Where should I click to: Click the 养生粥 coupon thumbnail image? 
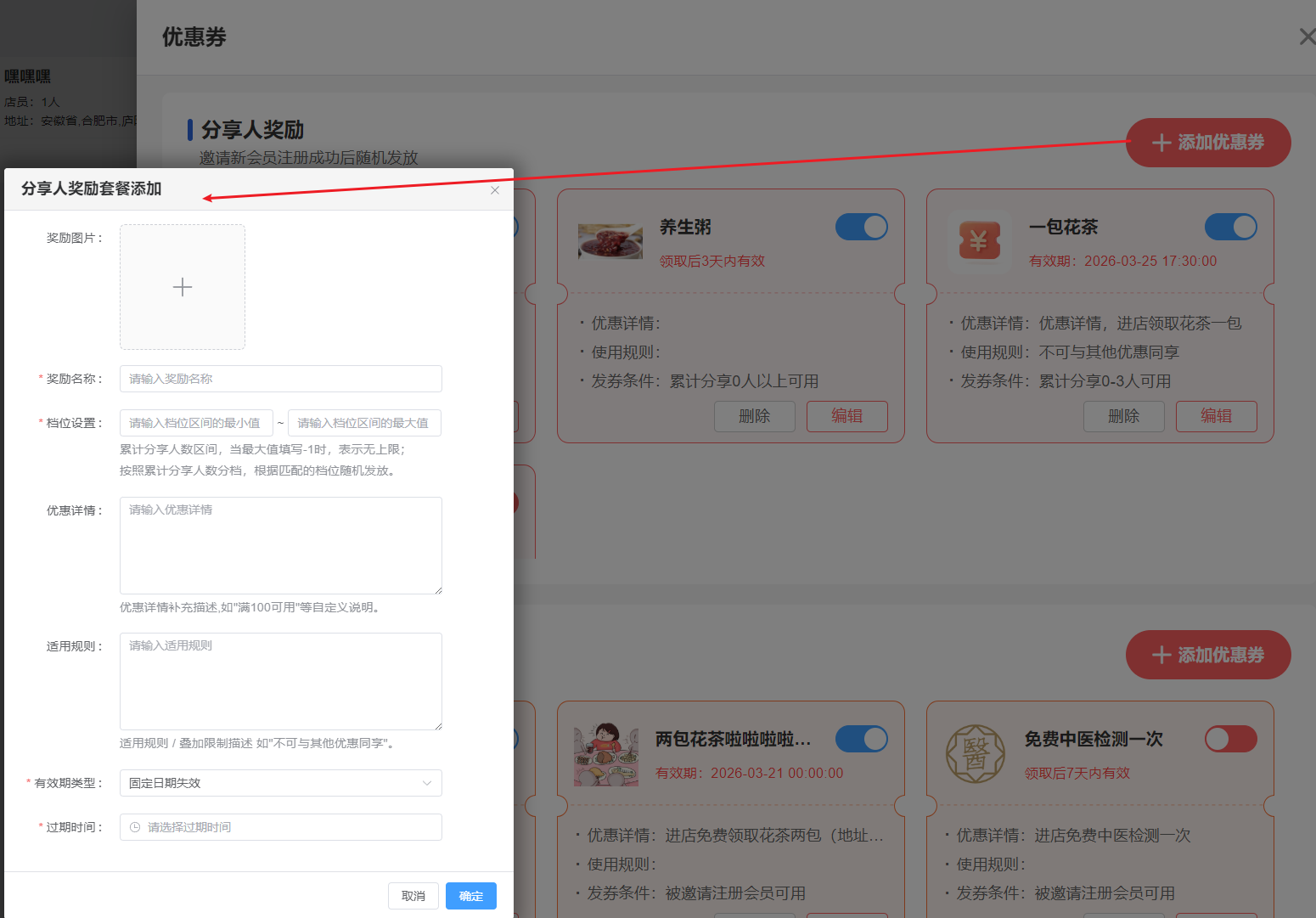click(610, 241)
